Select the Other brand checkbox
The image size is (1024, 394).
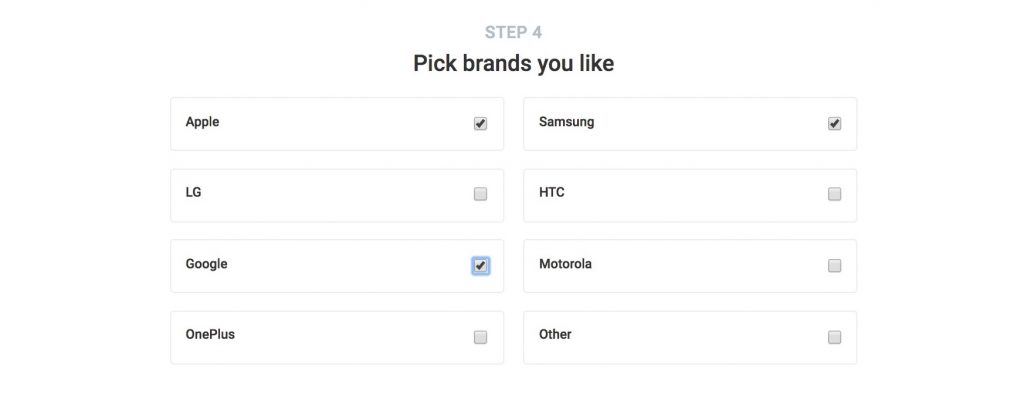(834, 337)
